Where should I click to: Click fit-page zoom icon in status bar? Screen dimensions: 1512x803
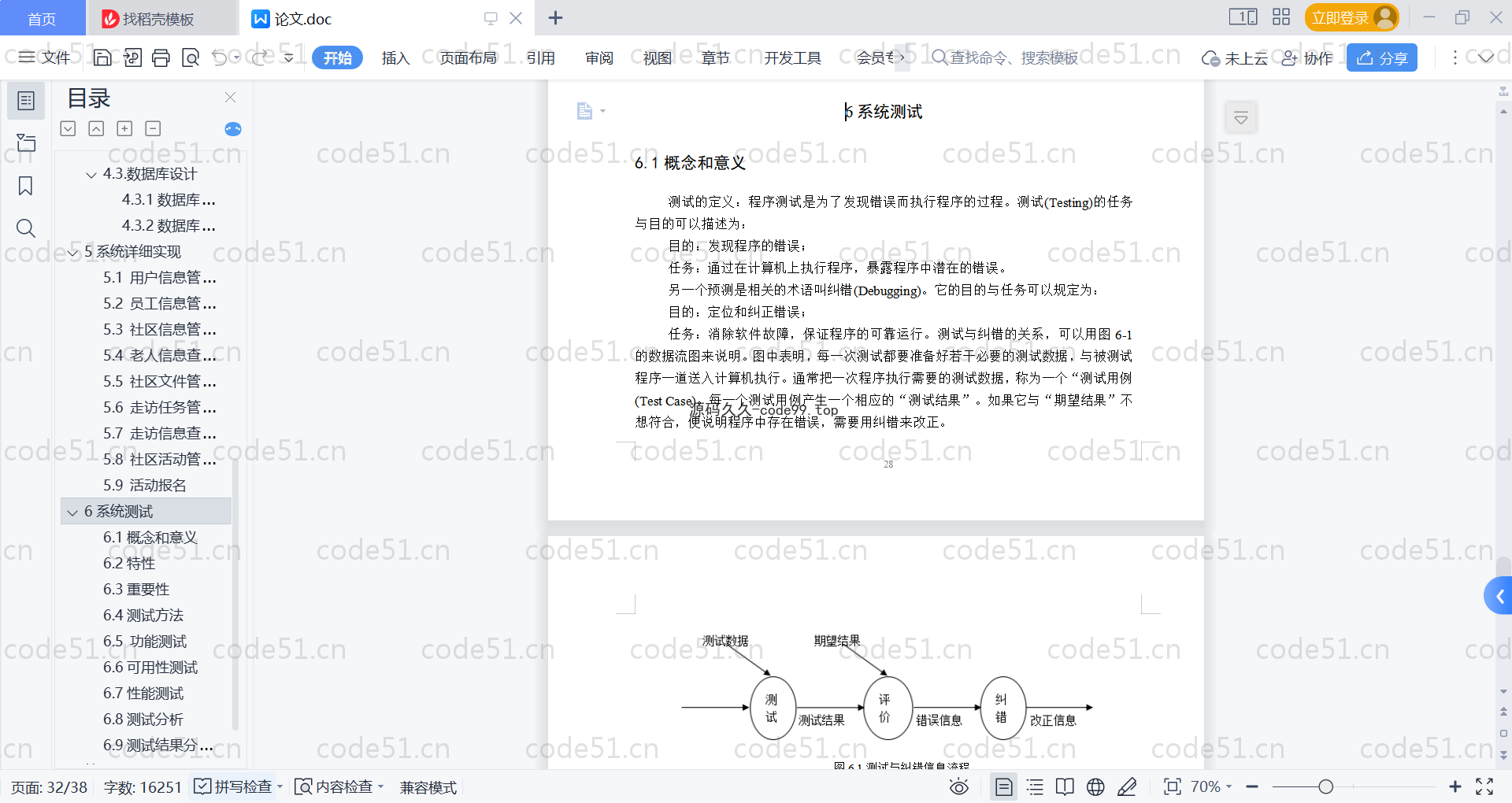click(1173, 786)
